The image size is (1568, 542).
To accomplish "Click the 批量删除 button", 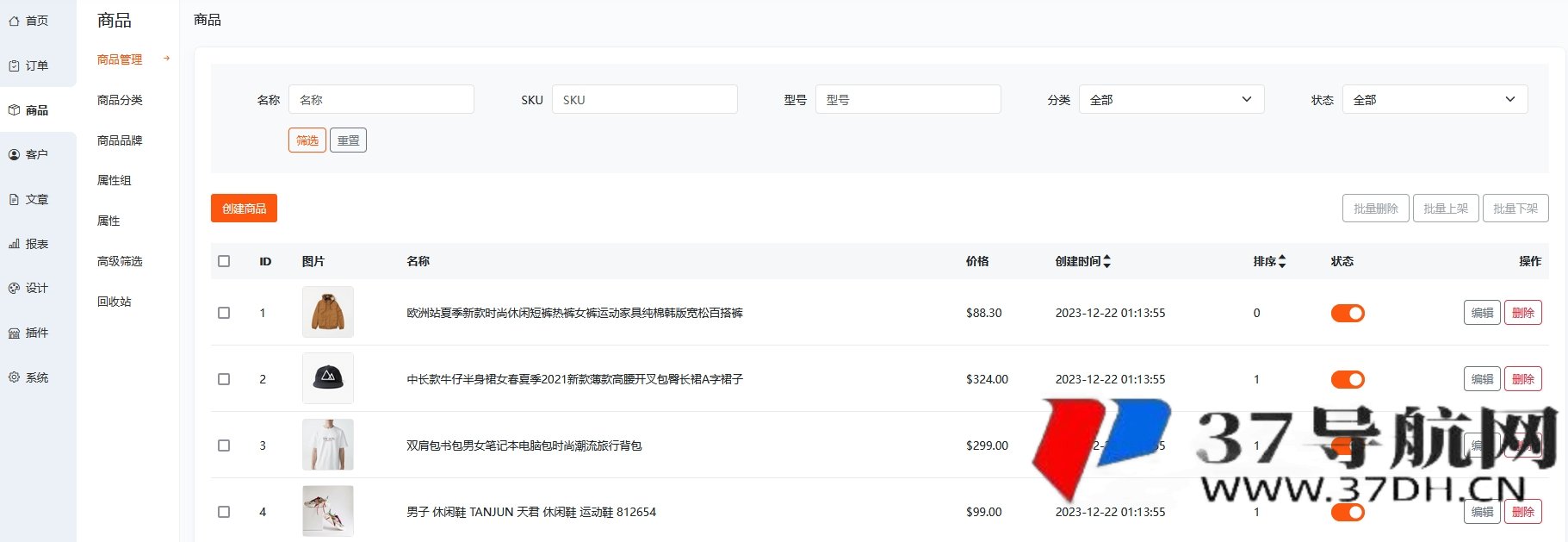I will click(x=1376, y=209).
